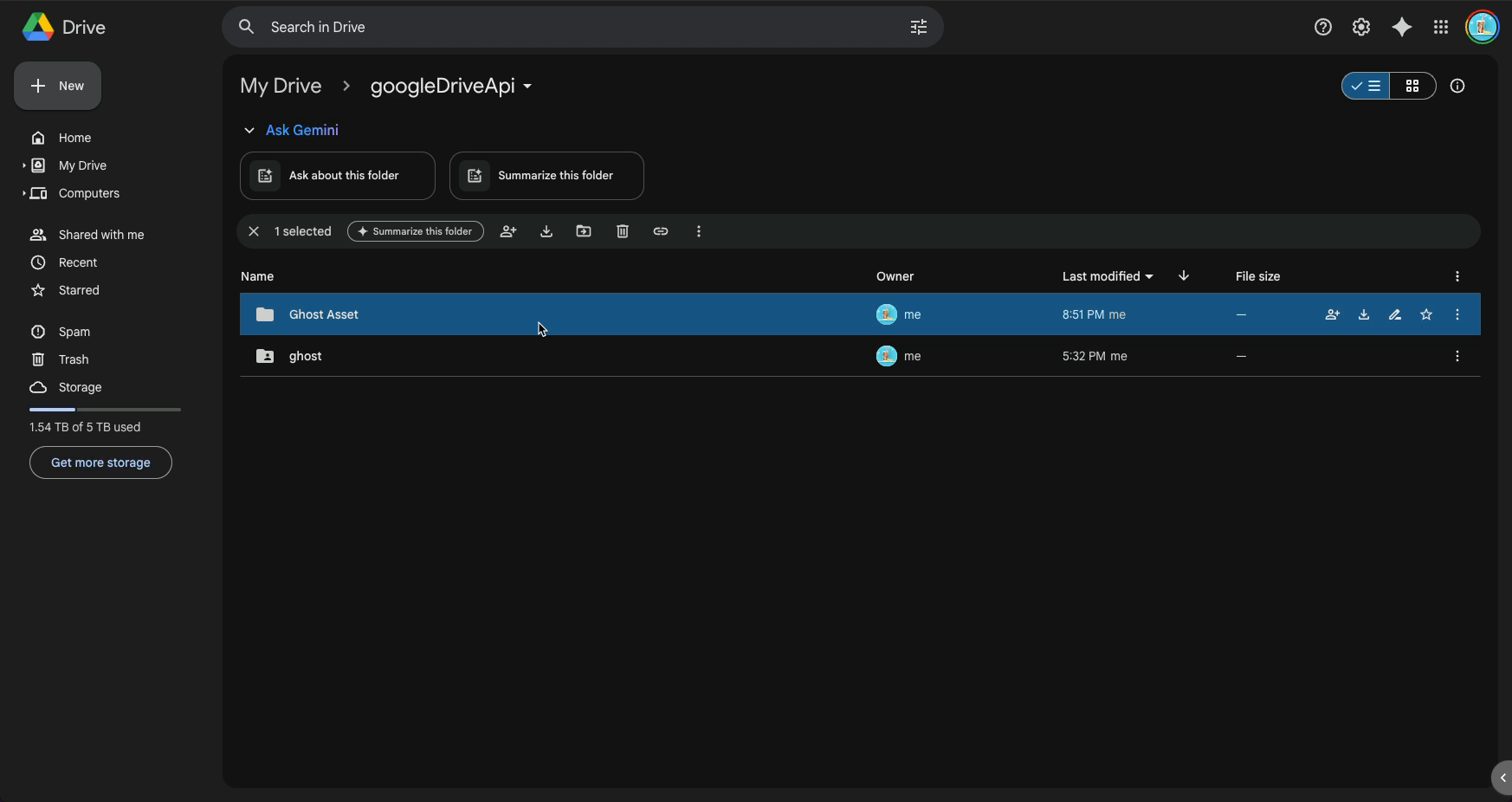Move selected item to another folder

point(584,231)
